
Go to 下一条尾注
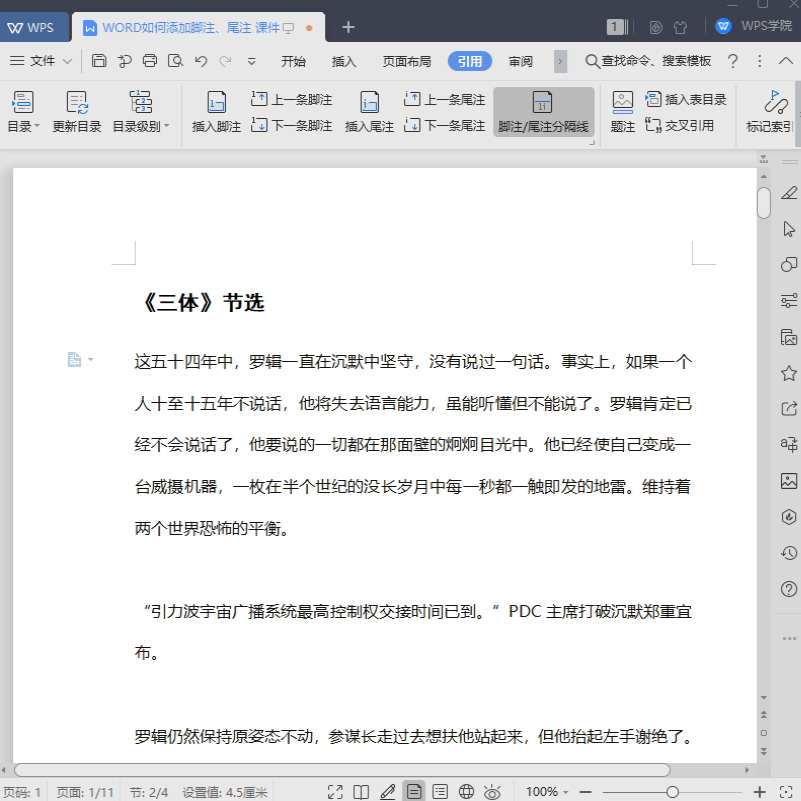[444, 125]
